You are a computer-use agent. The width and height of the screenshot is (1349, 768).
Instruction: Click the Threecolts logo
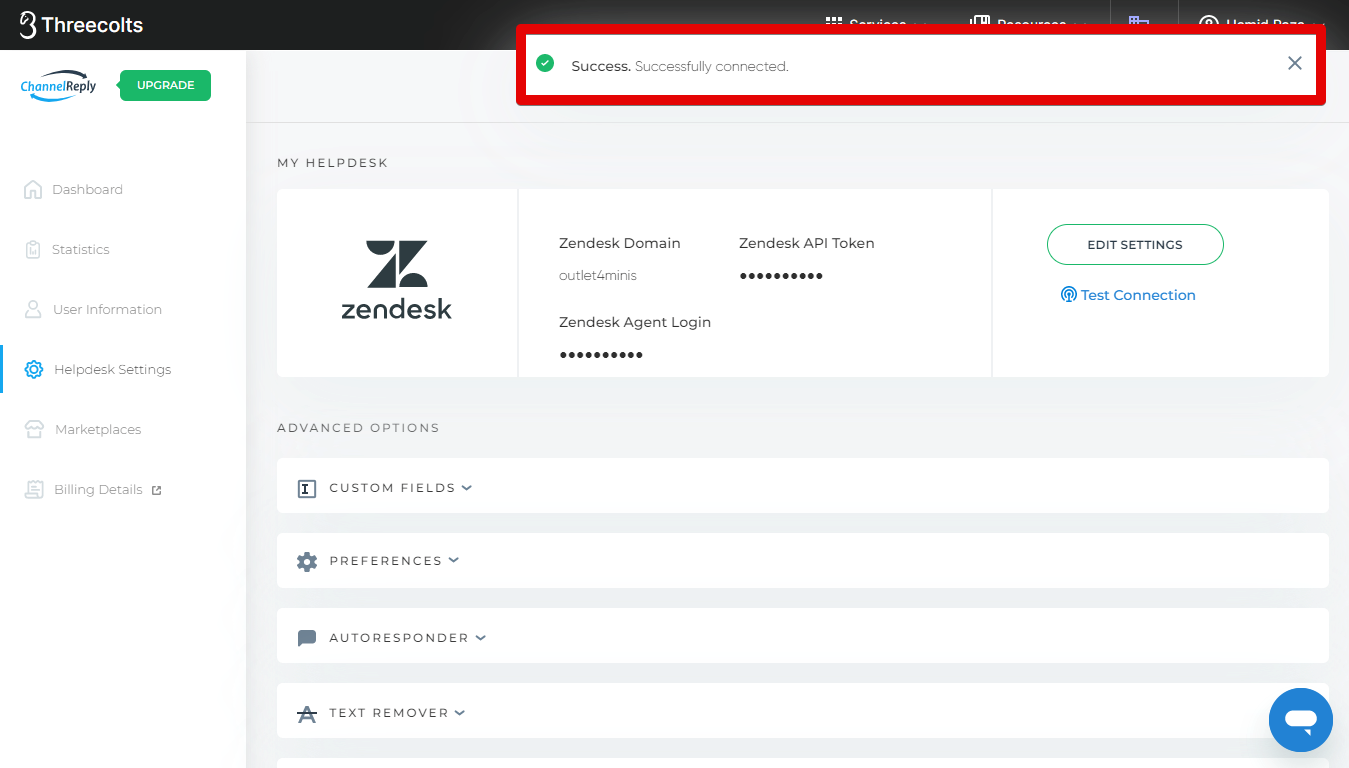[81, 25]
